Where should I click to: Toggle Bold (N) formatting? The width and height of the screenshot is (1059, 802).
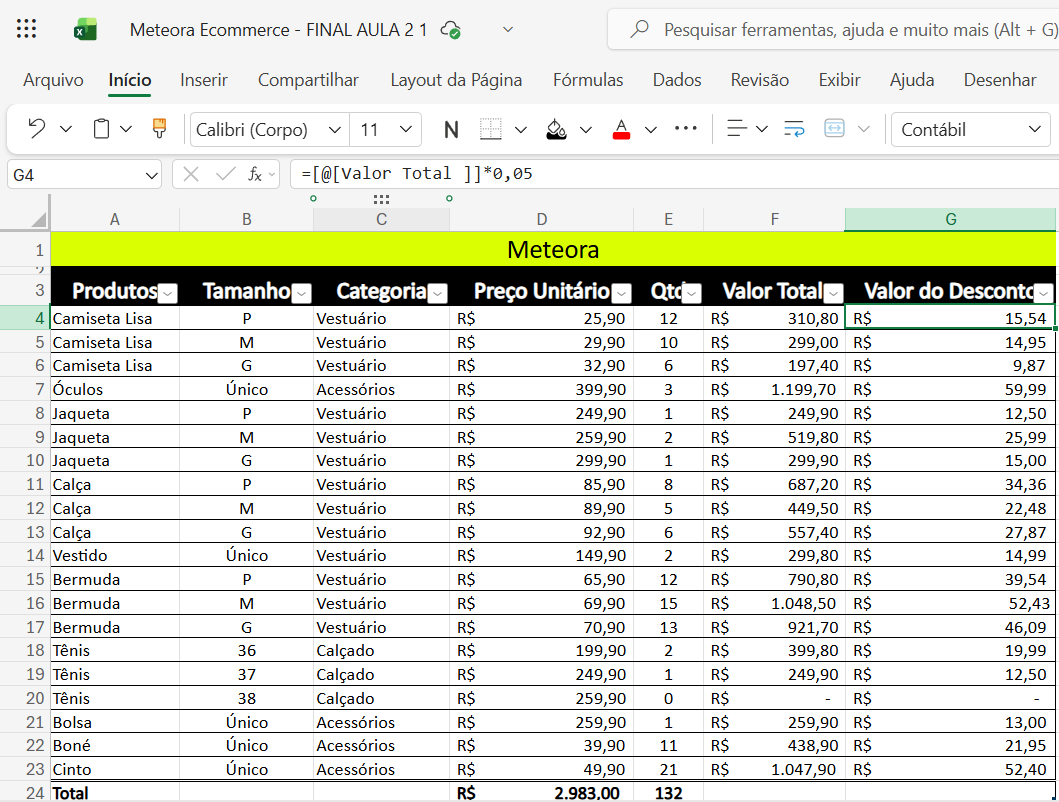[451, 130]
